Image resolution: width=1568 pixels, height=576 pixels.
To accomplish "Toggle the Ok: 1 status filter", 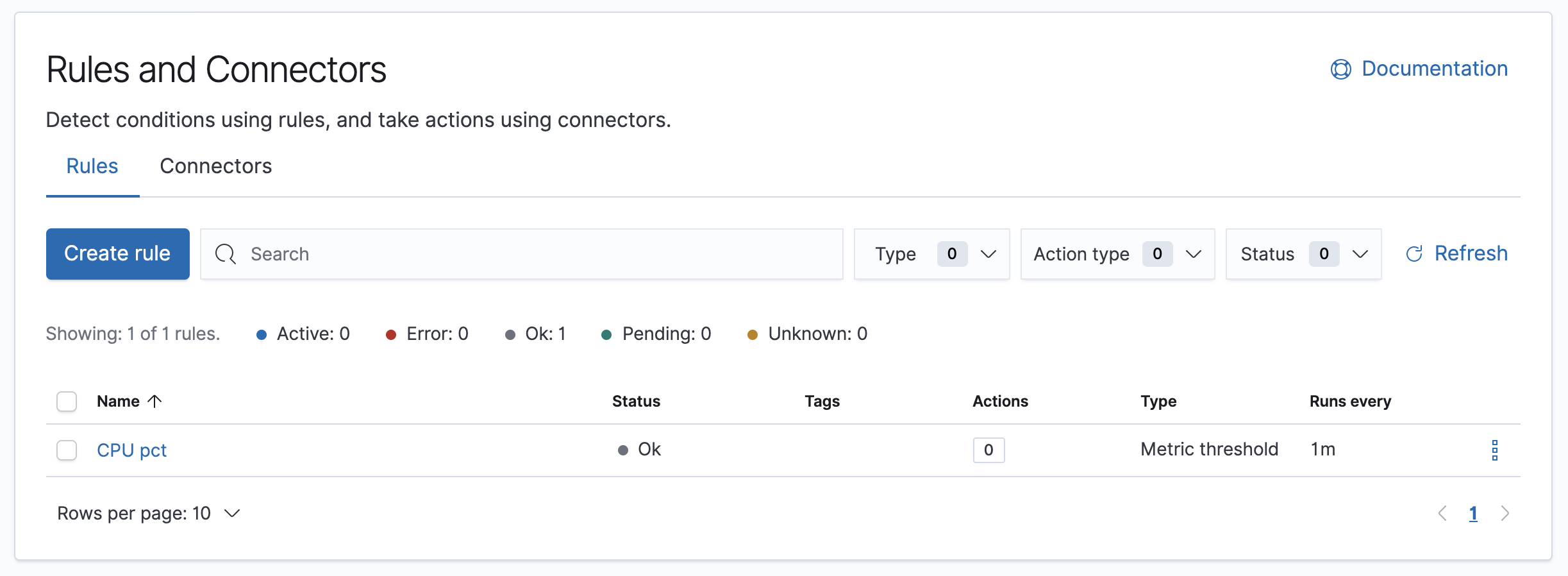I will pyautogui.click(x=535, y=334).
